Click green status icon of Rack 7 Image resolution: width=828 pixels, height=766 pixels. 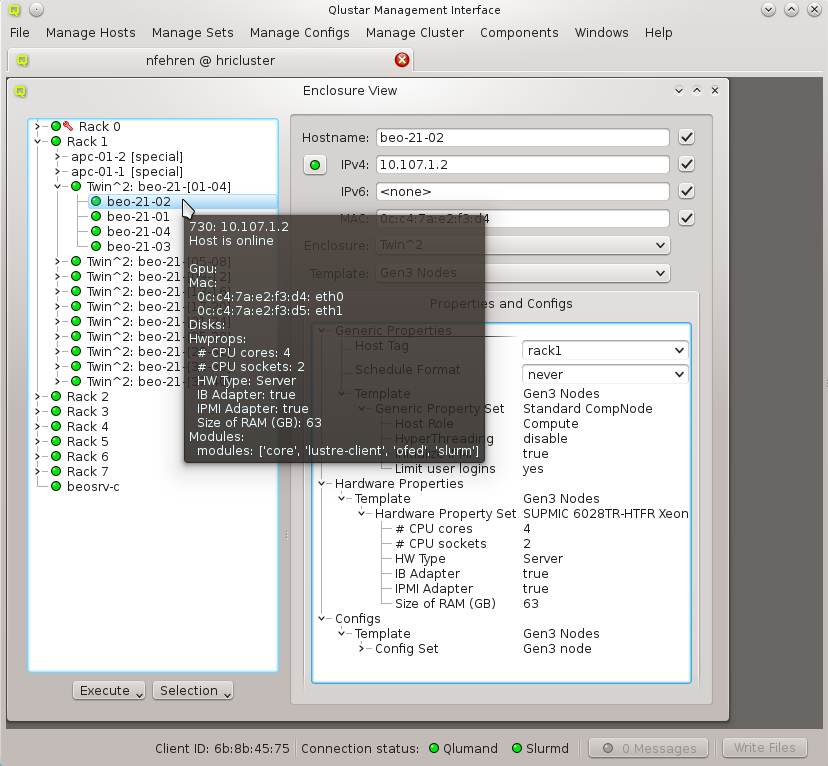point(56,471)
